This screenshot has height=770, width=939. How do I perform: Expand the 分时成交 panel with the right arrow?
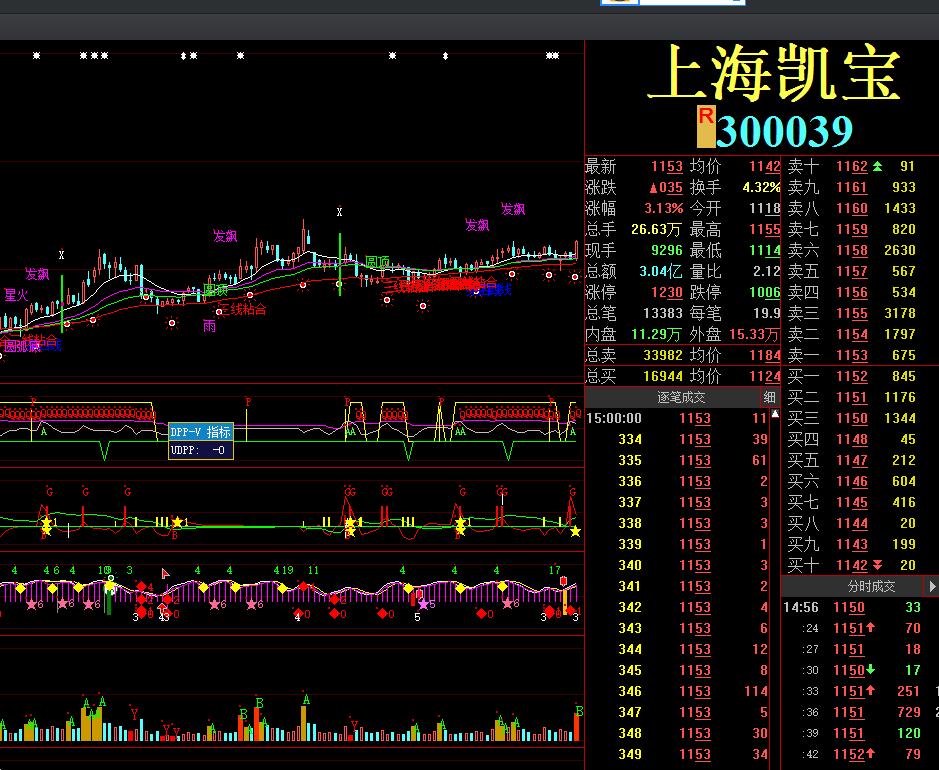[x=932, y=586]
